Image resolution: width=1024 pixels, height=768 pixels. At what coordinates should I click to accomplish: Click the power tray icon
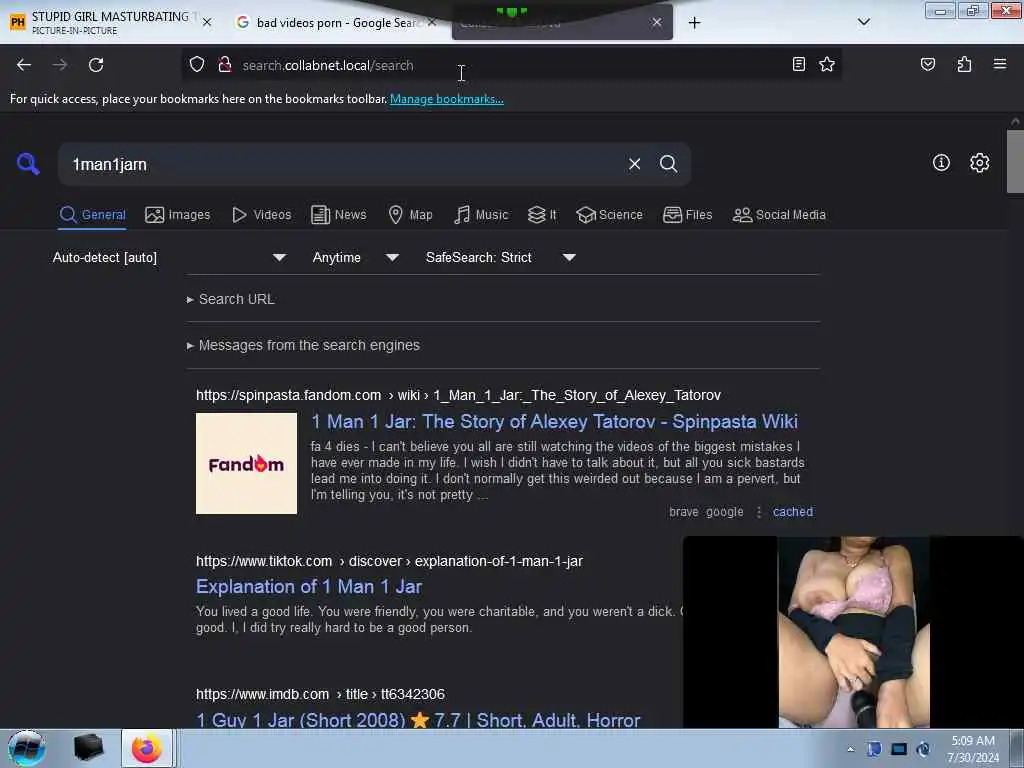(923, 749)
